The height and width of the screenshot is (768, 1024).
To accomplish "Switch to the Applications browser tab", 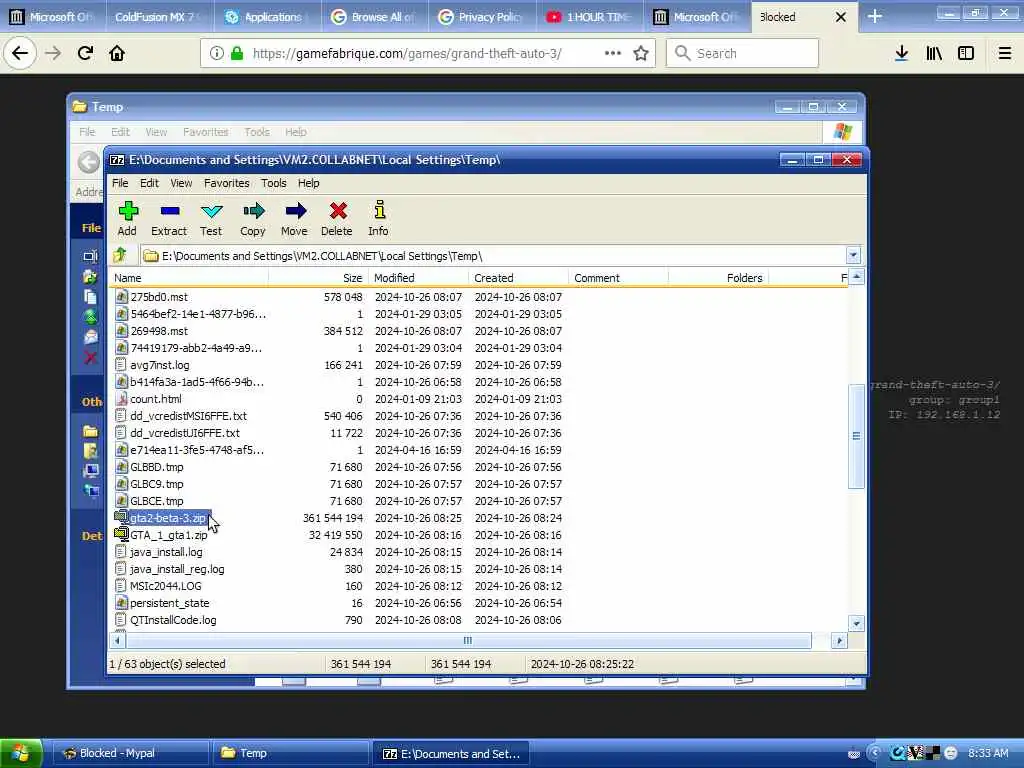I will (268, 17).
